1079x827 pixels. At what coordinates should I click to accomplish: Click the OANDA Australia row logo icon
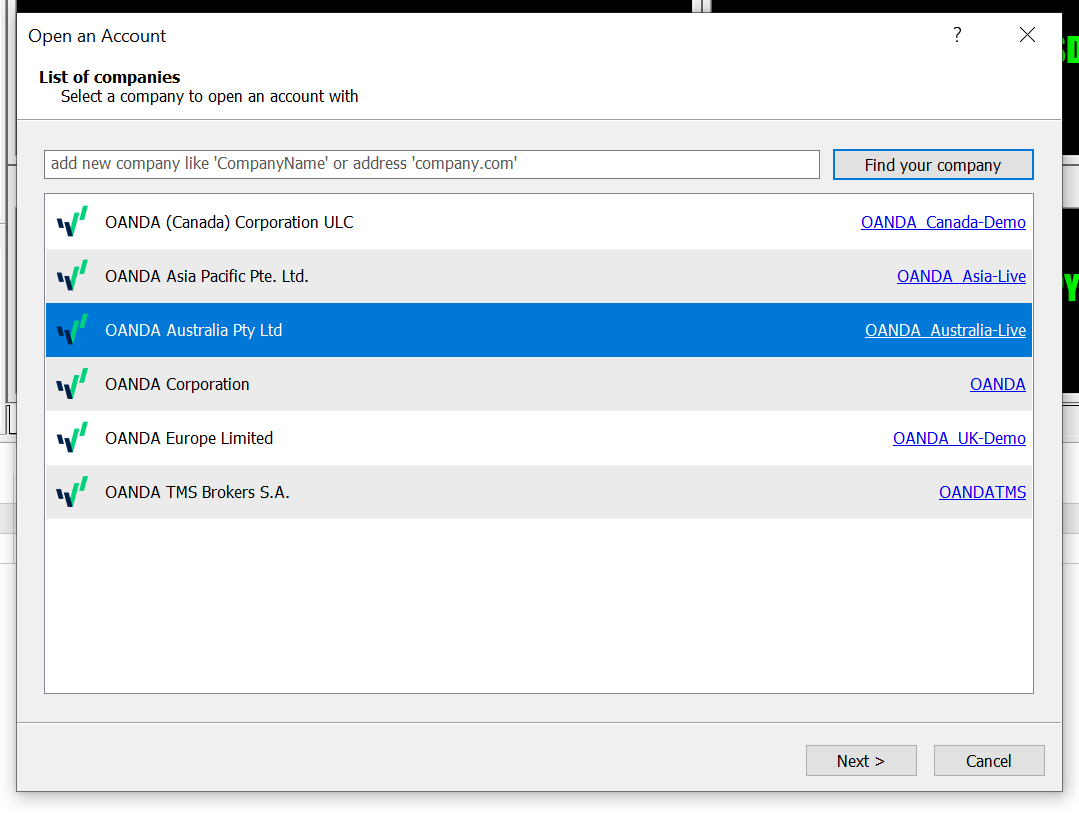pos(72,330)
